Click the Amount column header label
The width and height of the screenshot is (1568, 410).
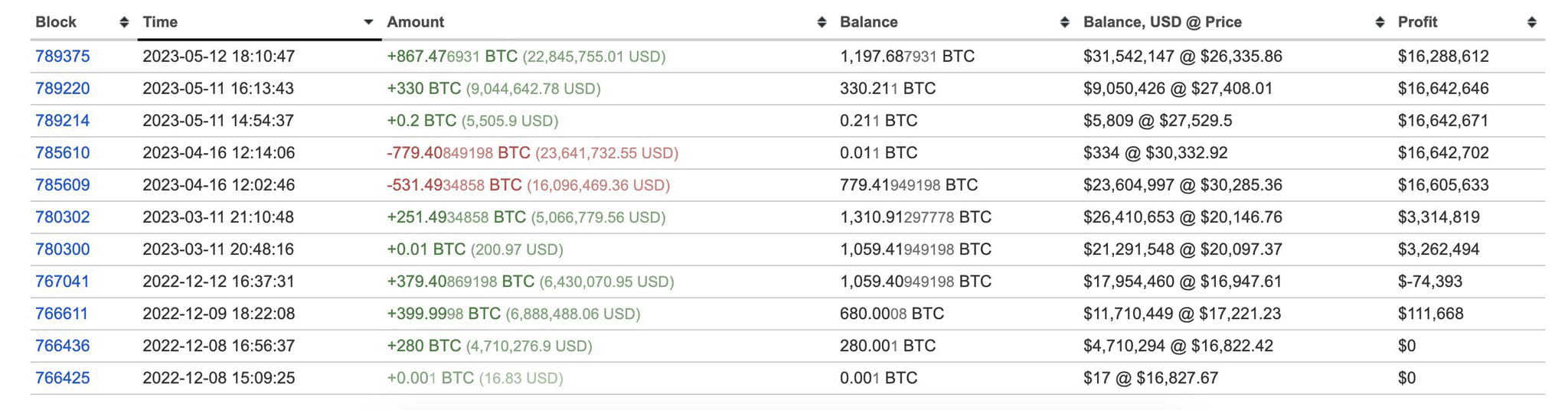(x=415, y=22)
